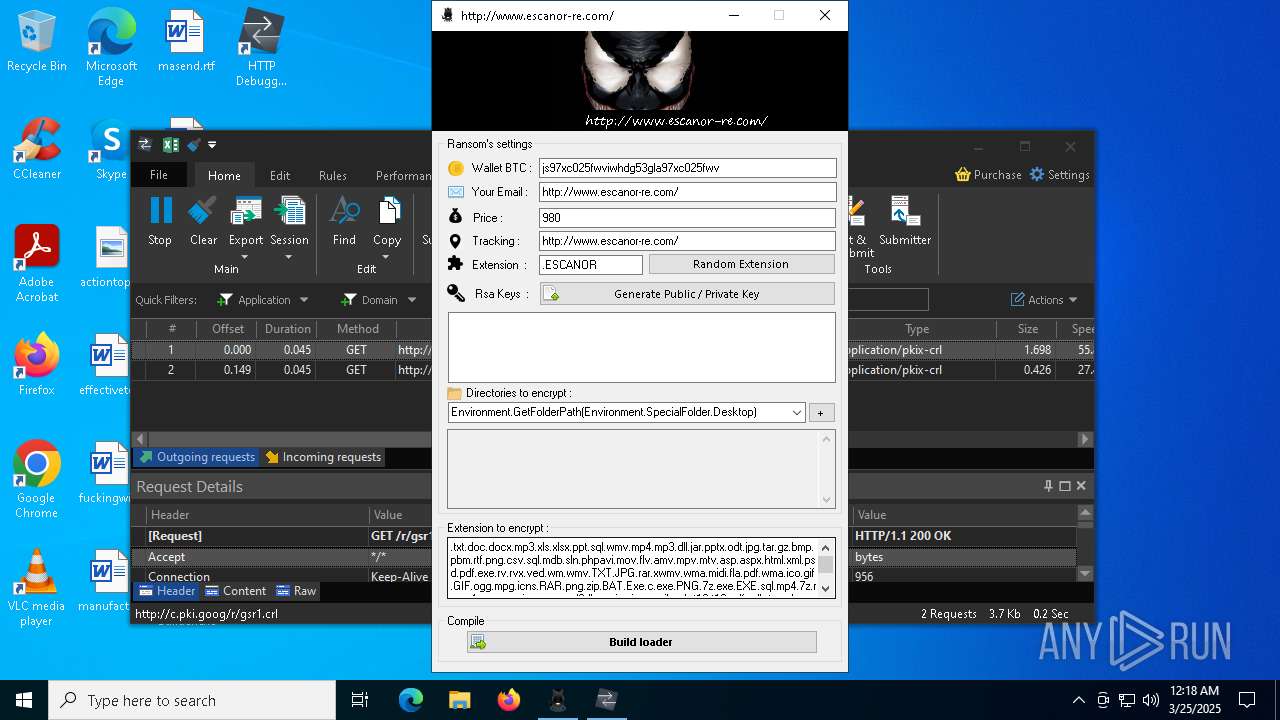Screen dimensions: 1280x720
Task: Open VLC media player desktop shortcut
Action: (x=37, y=588)
